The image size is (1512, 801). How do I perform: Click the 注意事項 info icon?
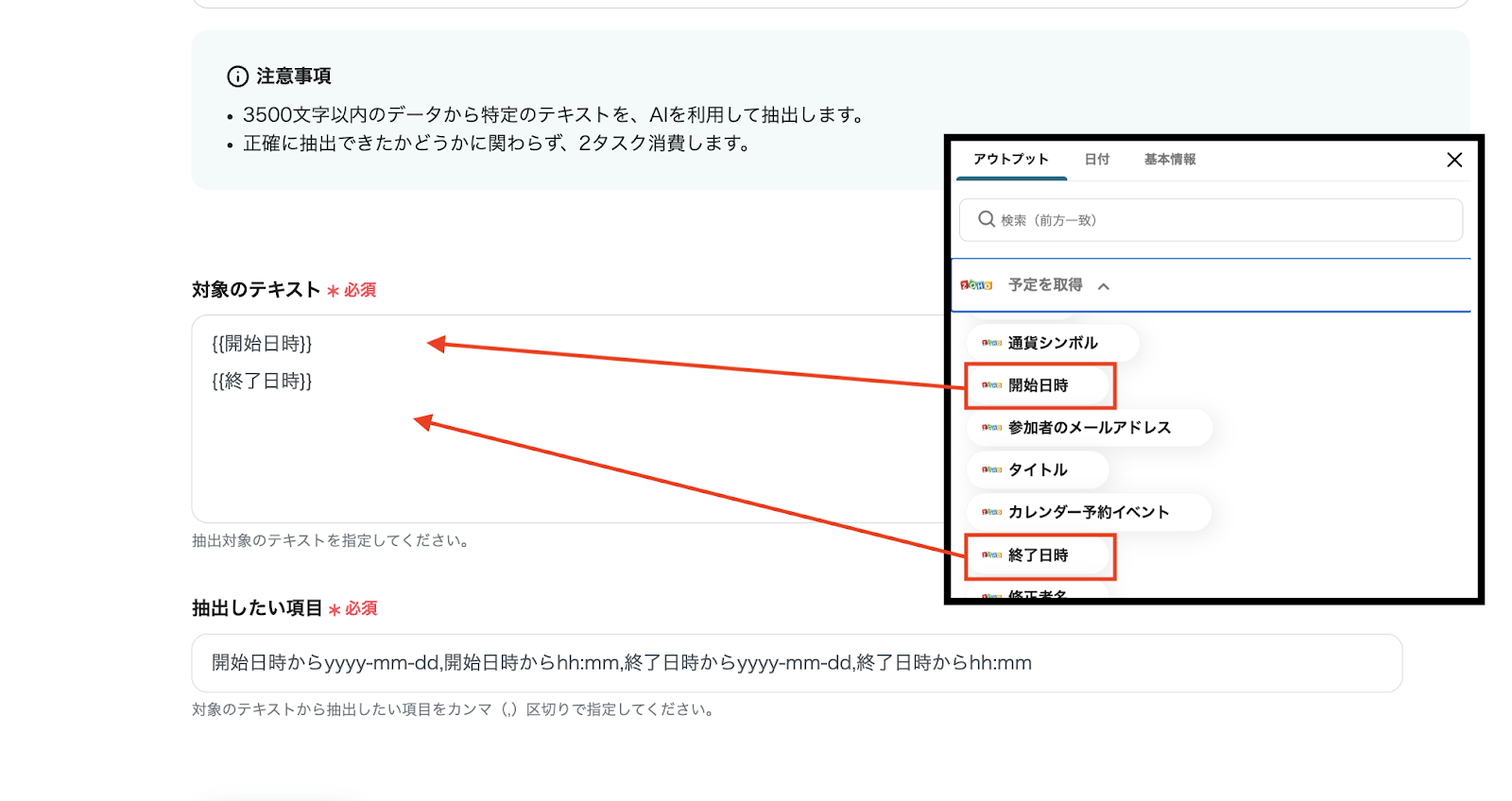point(238,77)
